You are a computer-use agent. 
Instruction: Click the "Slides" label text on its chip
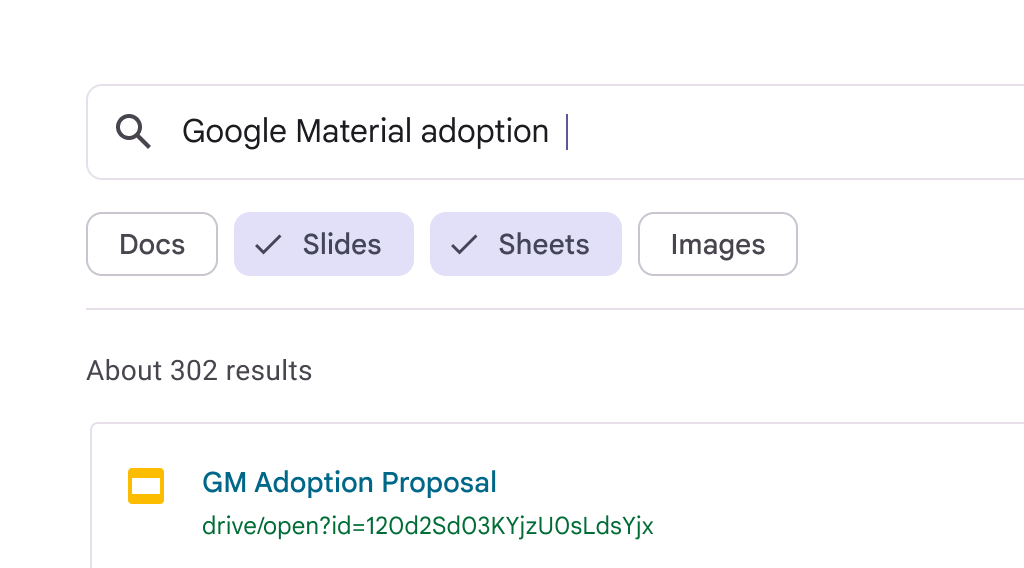(x=342, y=245)
